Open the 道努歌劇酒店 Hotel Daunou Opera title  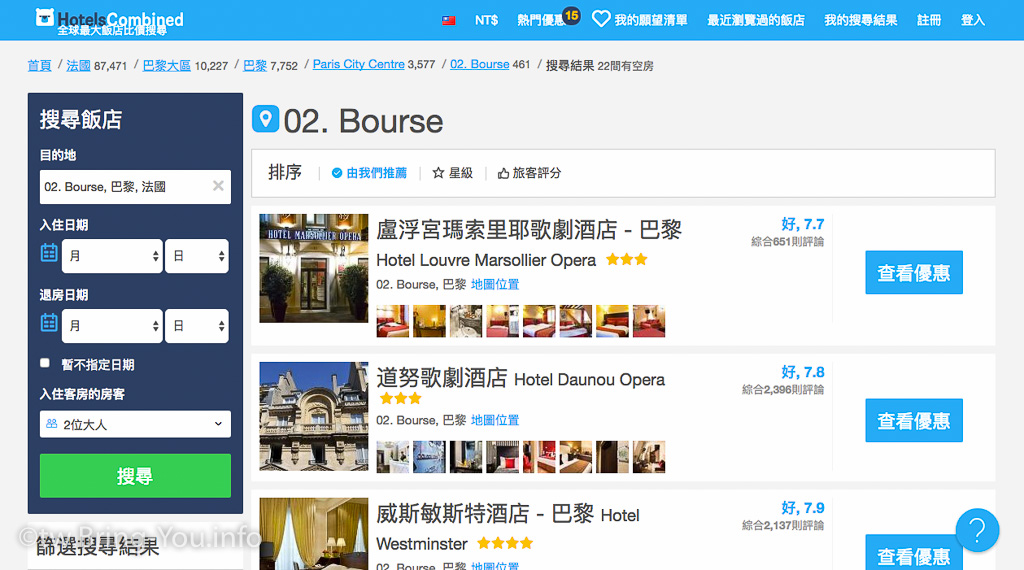tap(520, 378)
